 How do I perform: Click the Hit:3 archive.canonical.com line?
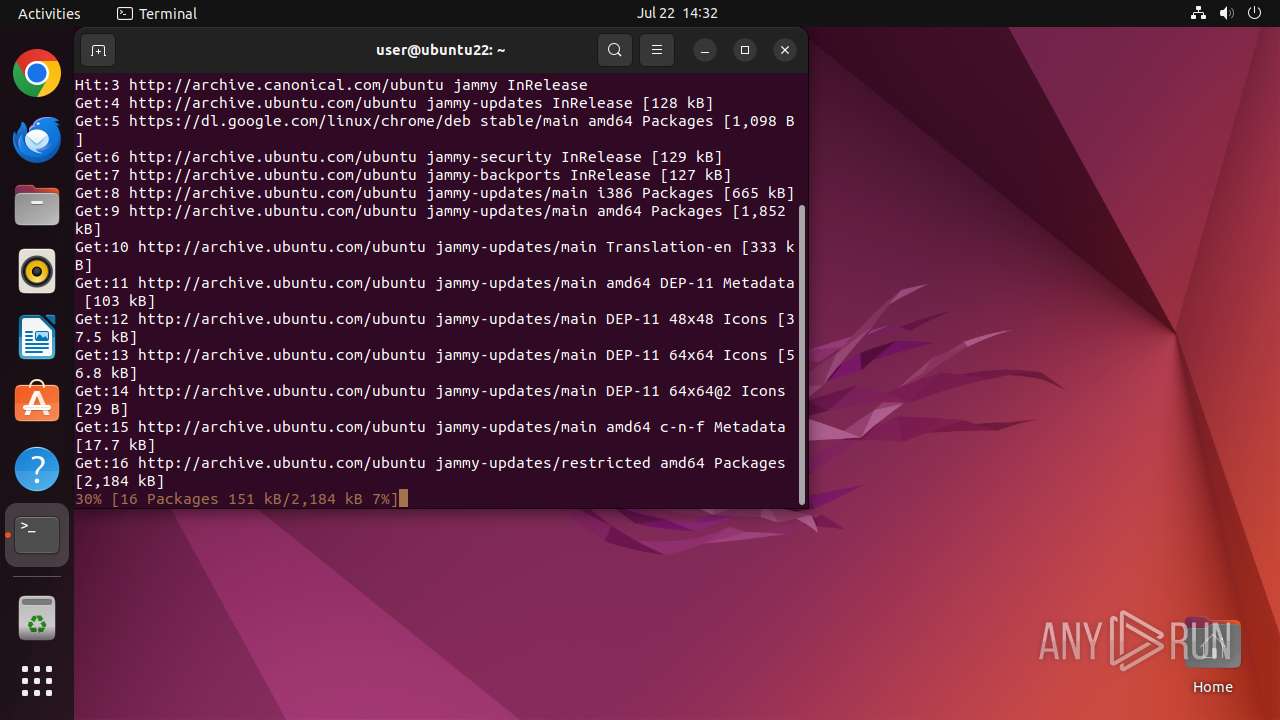click(331, 85)
